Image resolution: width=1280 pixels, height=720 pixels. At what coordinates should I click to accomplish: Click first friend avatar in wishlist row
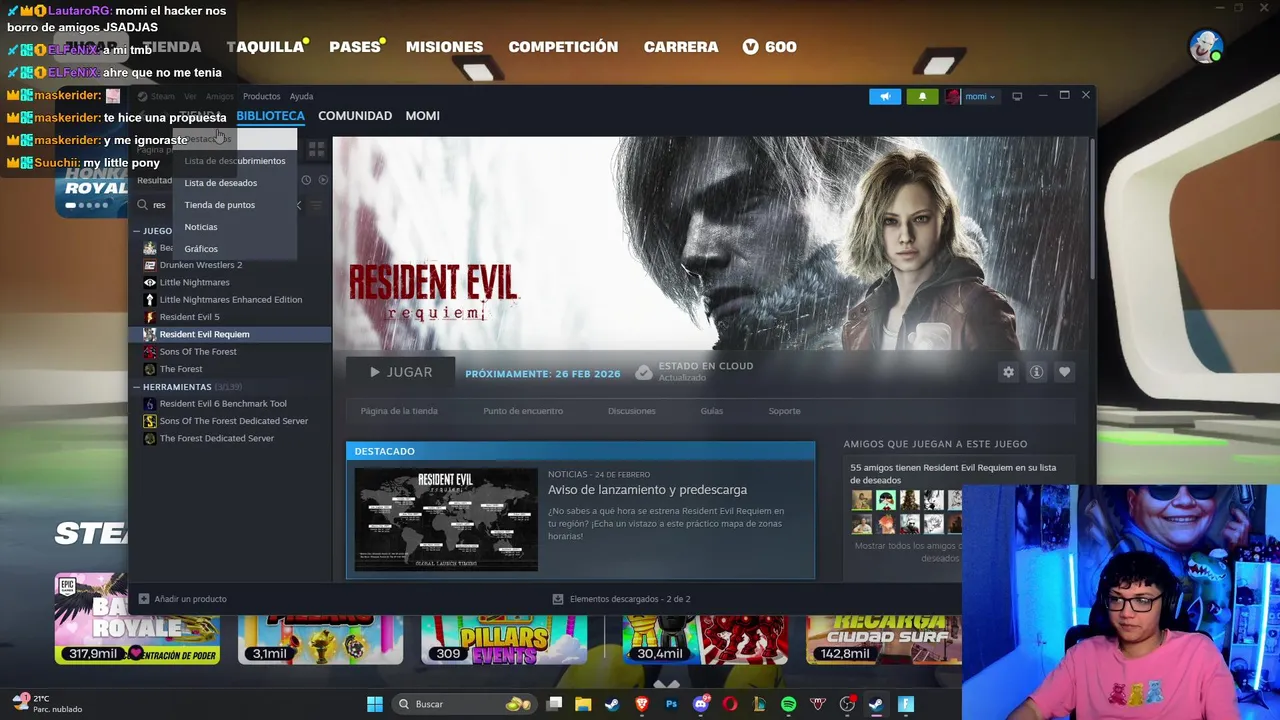[x=862, y=500]
